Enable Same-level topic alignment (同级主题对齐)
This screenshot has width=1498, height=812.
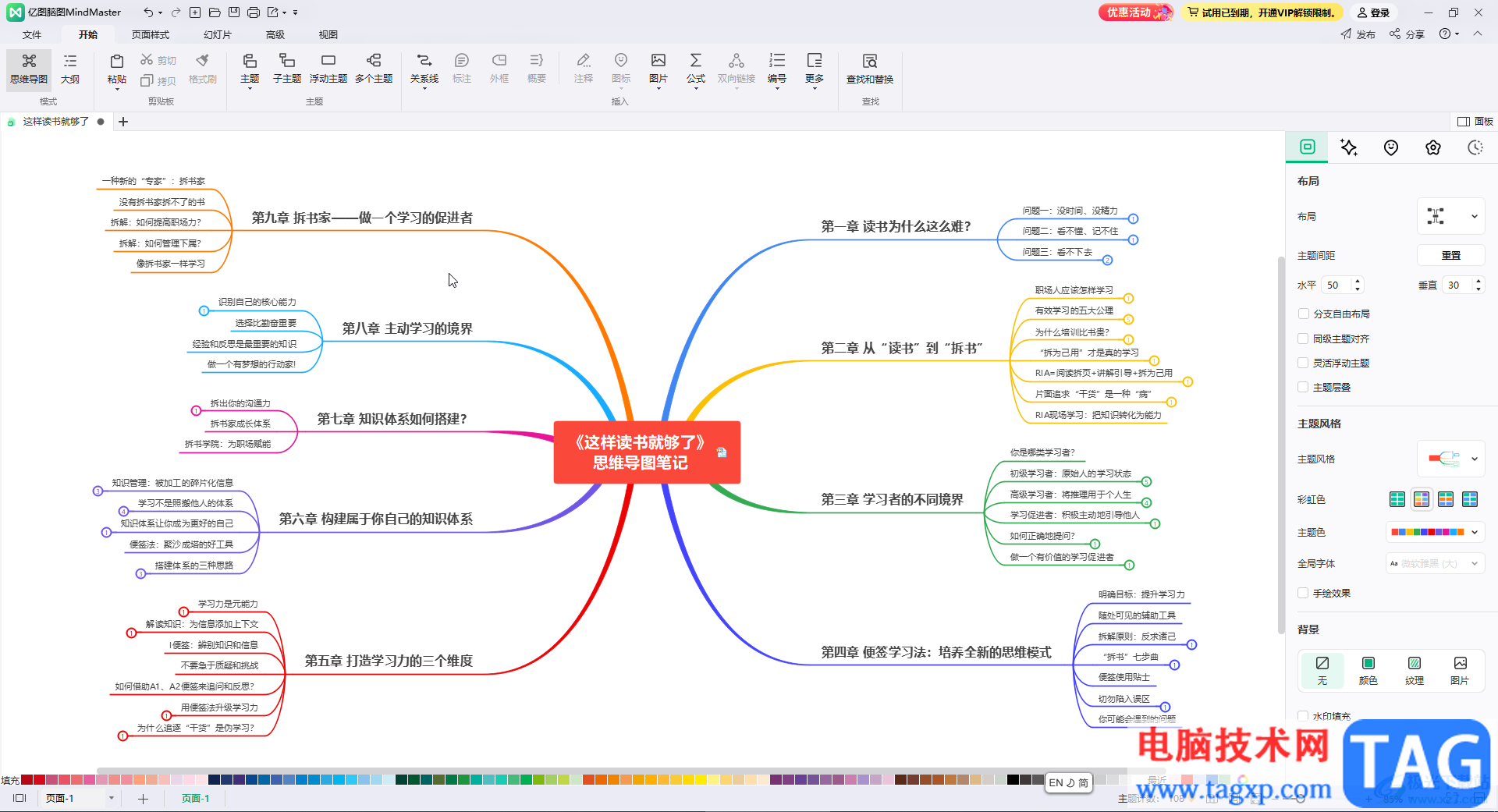(1303, 339)
